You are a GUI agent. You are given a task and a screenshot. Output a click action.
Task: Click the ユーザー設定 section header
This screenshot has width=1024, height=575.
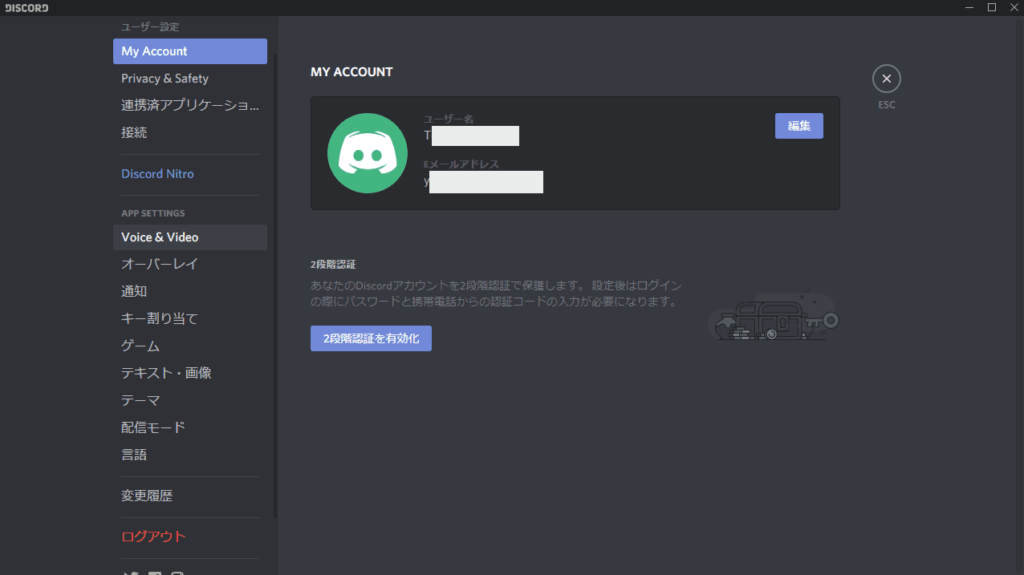coord(150,27)
